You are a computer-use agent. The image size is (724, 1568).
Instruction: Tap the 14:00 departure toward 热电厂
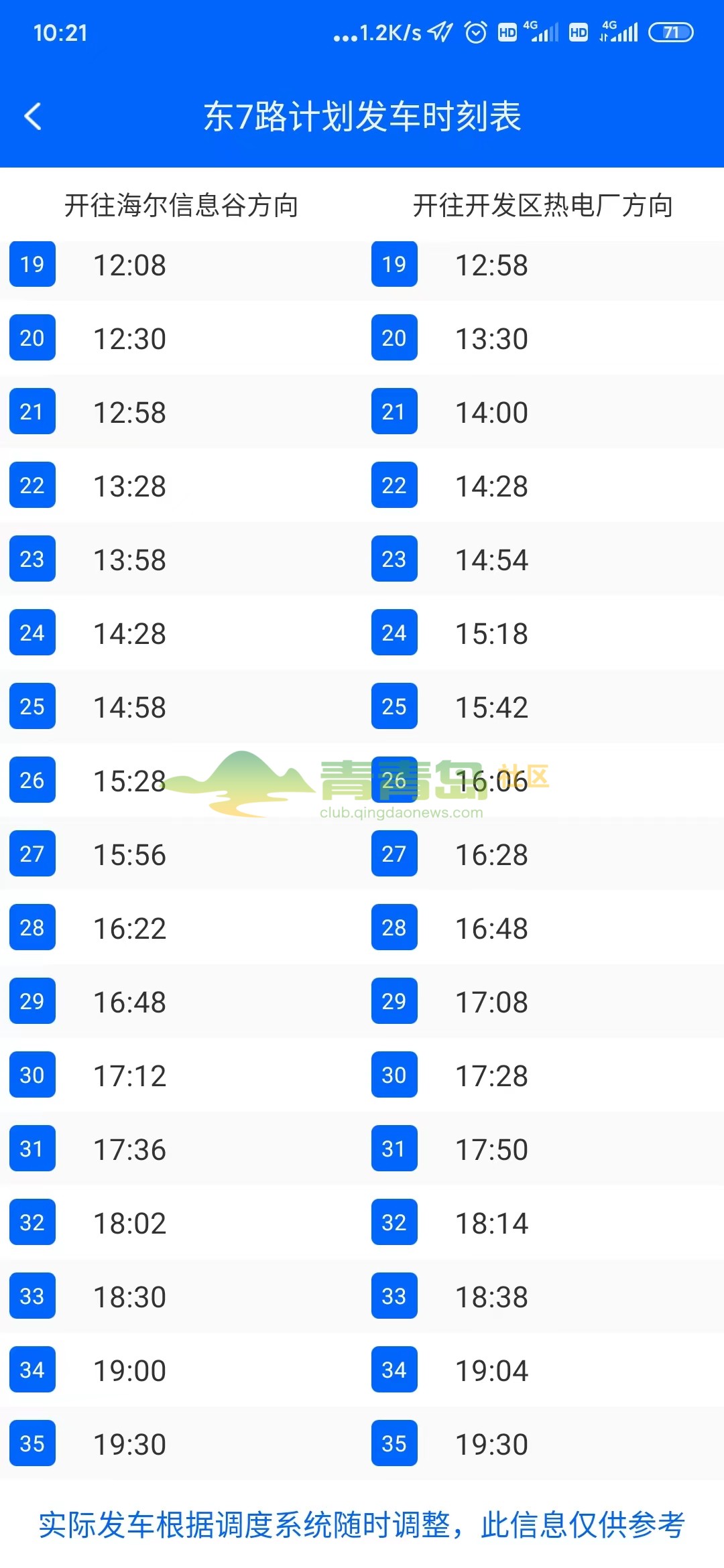[x=491, y=413]
